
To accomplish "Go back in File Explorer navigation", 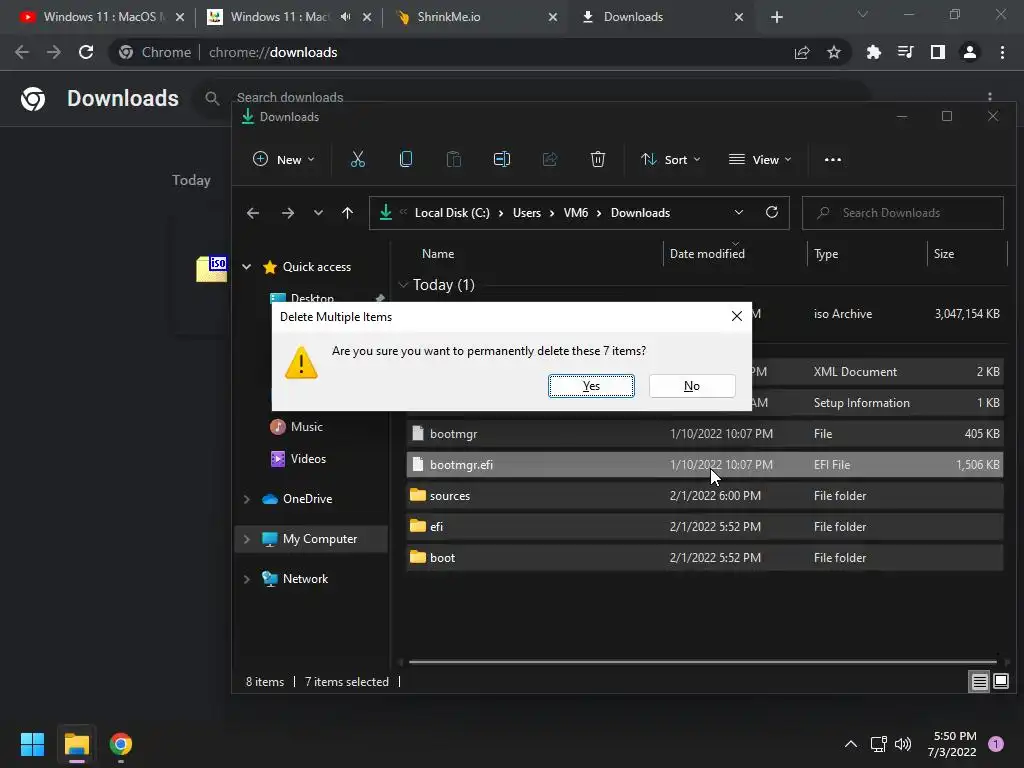I will 253,213.
